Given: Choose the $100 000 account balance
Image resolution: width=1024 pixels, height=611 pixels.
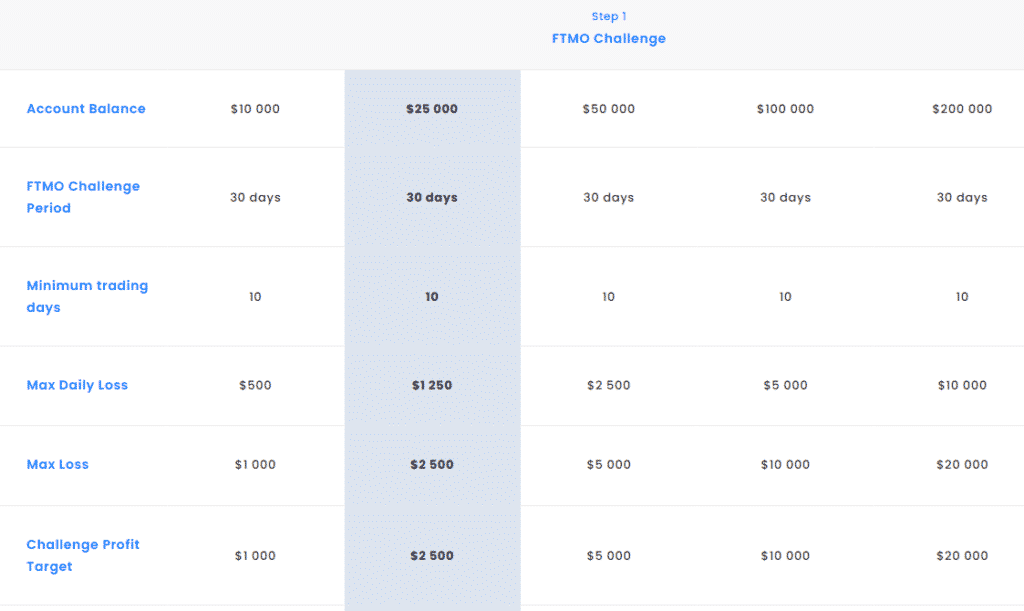Looking at the screenshot, I should tap(786, 109).
